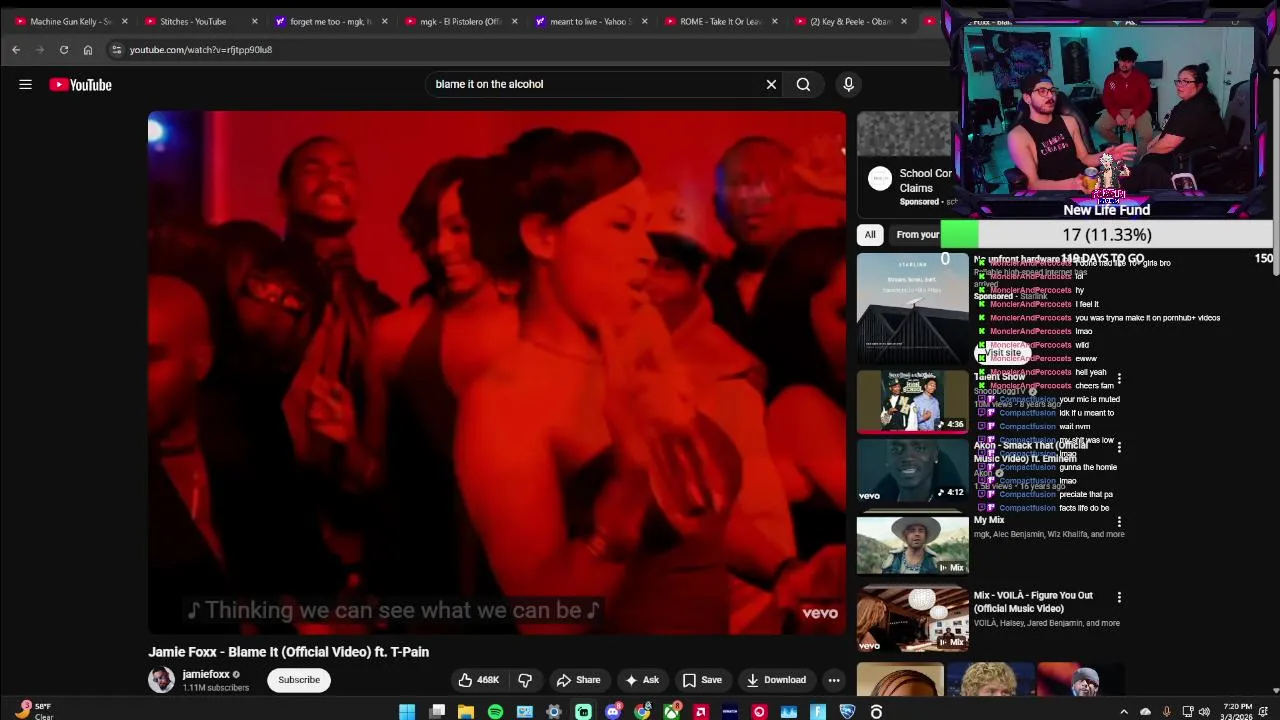Open Task View on the taskbar
The height and width of the screenshot is (720, 1280).
tap(437, 712)
